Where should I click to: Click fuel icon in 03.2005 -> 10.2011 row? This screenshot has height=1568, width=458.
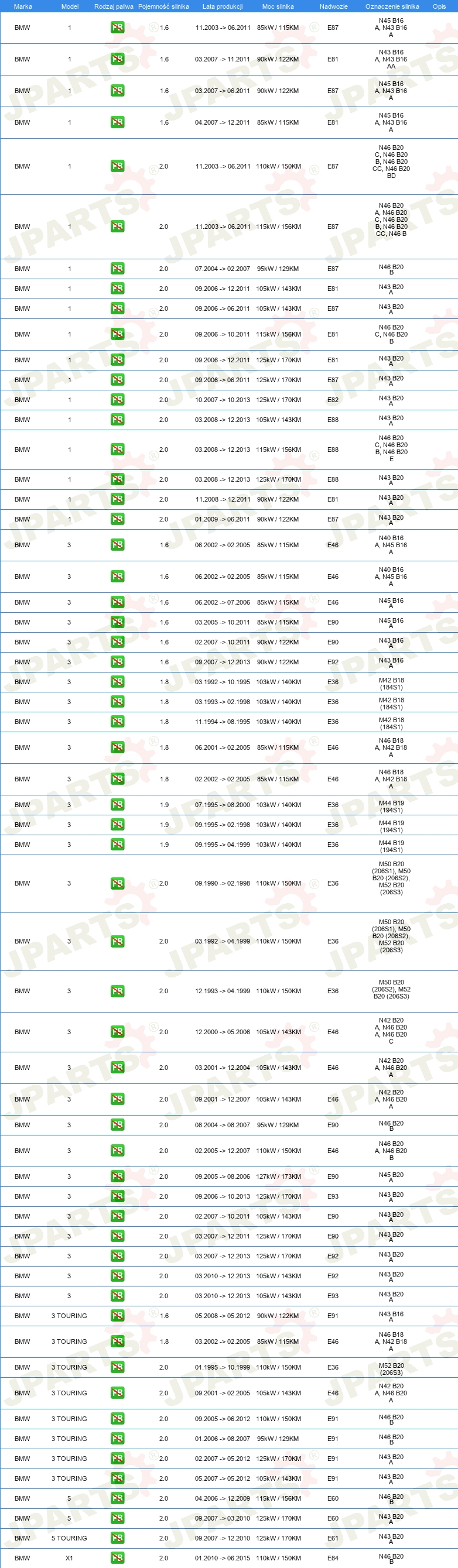118,622
